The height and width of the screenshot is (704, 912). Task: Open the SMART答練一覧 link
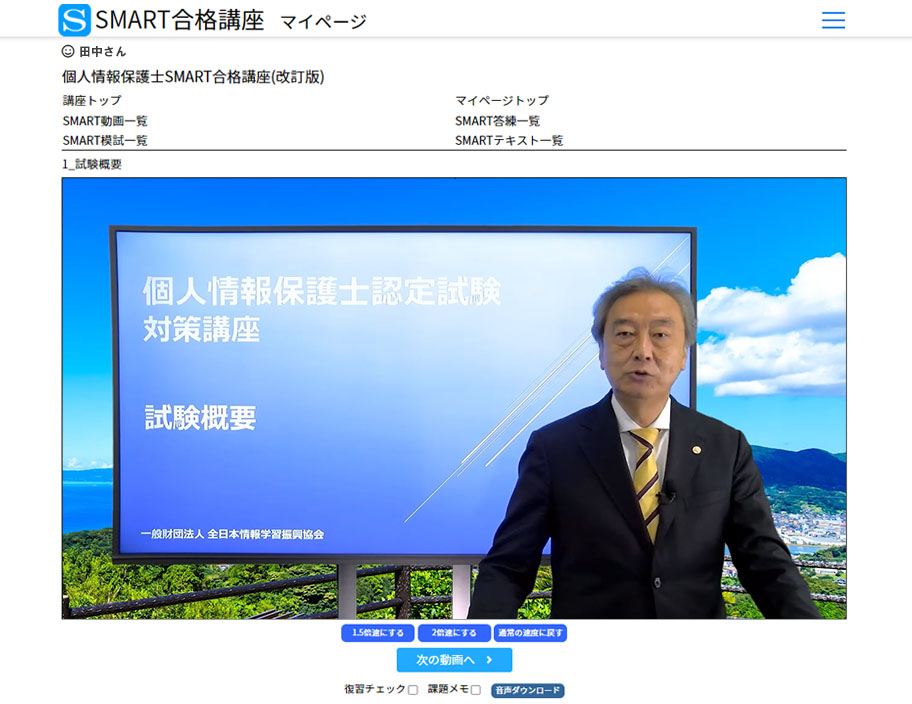pos(497,121)
